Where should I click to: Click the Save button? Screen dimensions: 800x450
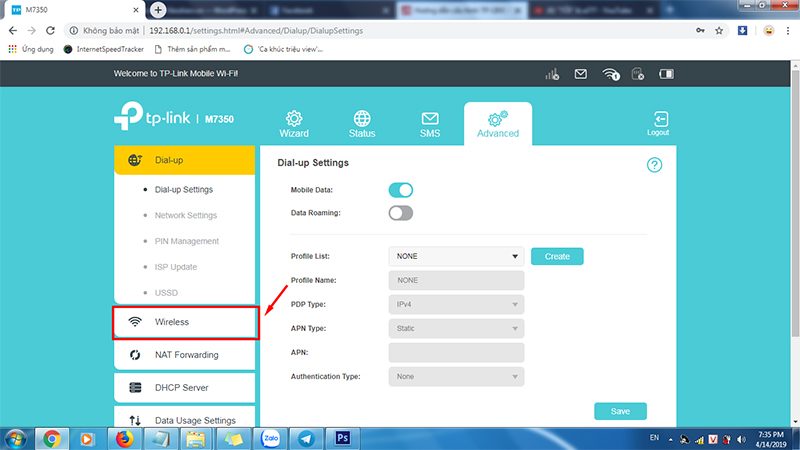[x=620, y=411]
